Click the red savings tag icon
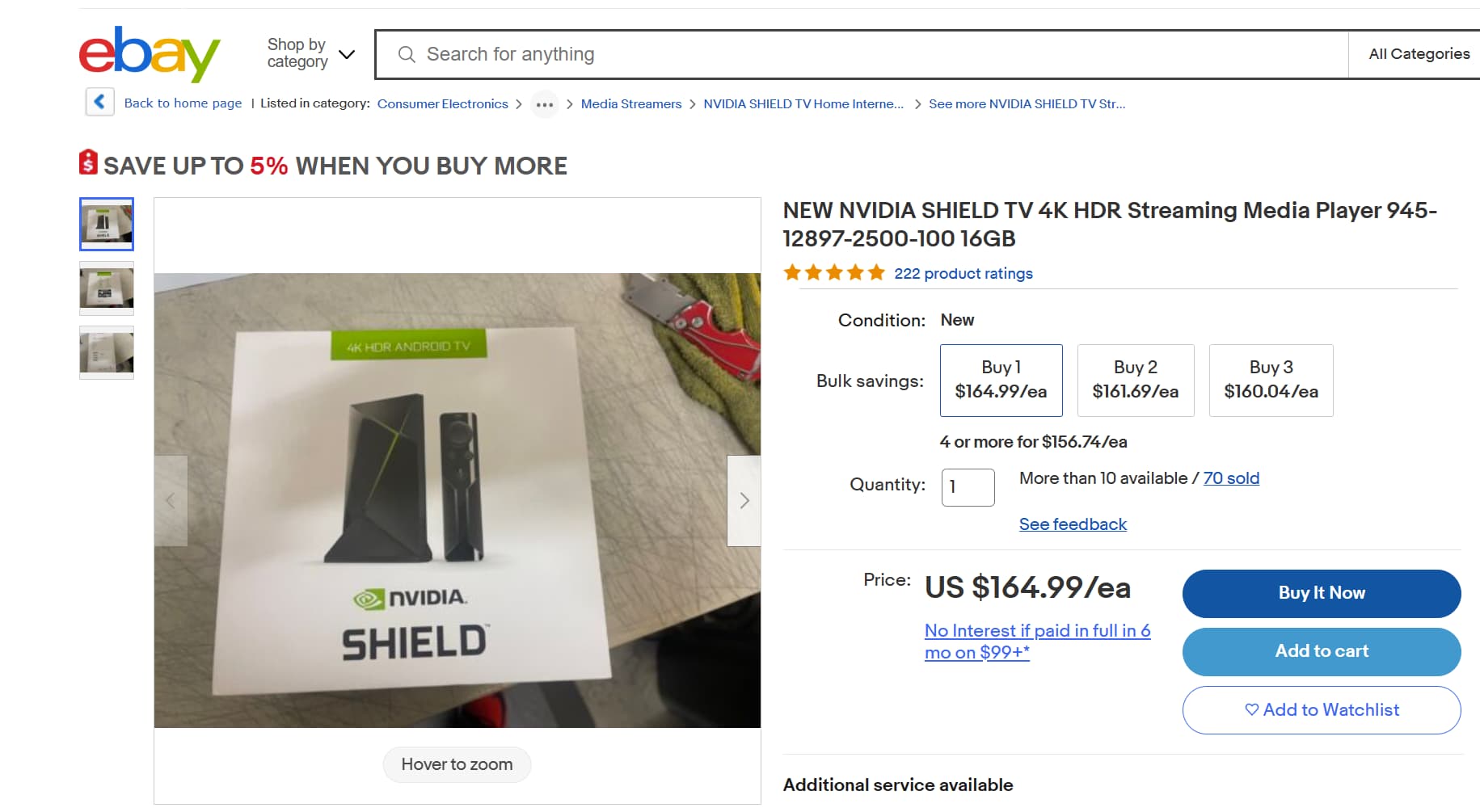The image size is (1480, 812). (88, 162)
